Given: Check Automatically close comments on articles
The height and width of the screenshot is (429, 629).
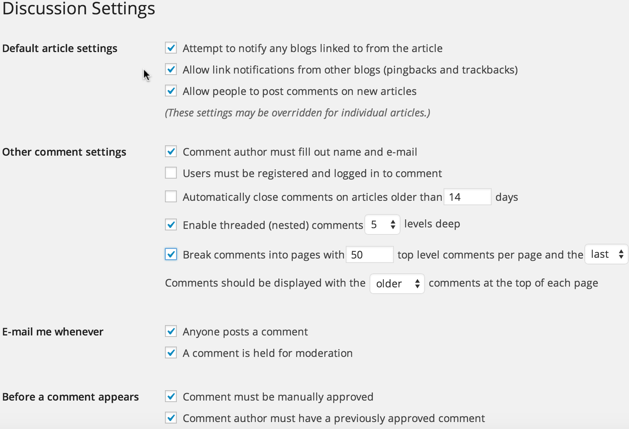Looking at the screenshot, I should (x=171, y=197).
